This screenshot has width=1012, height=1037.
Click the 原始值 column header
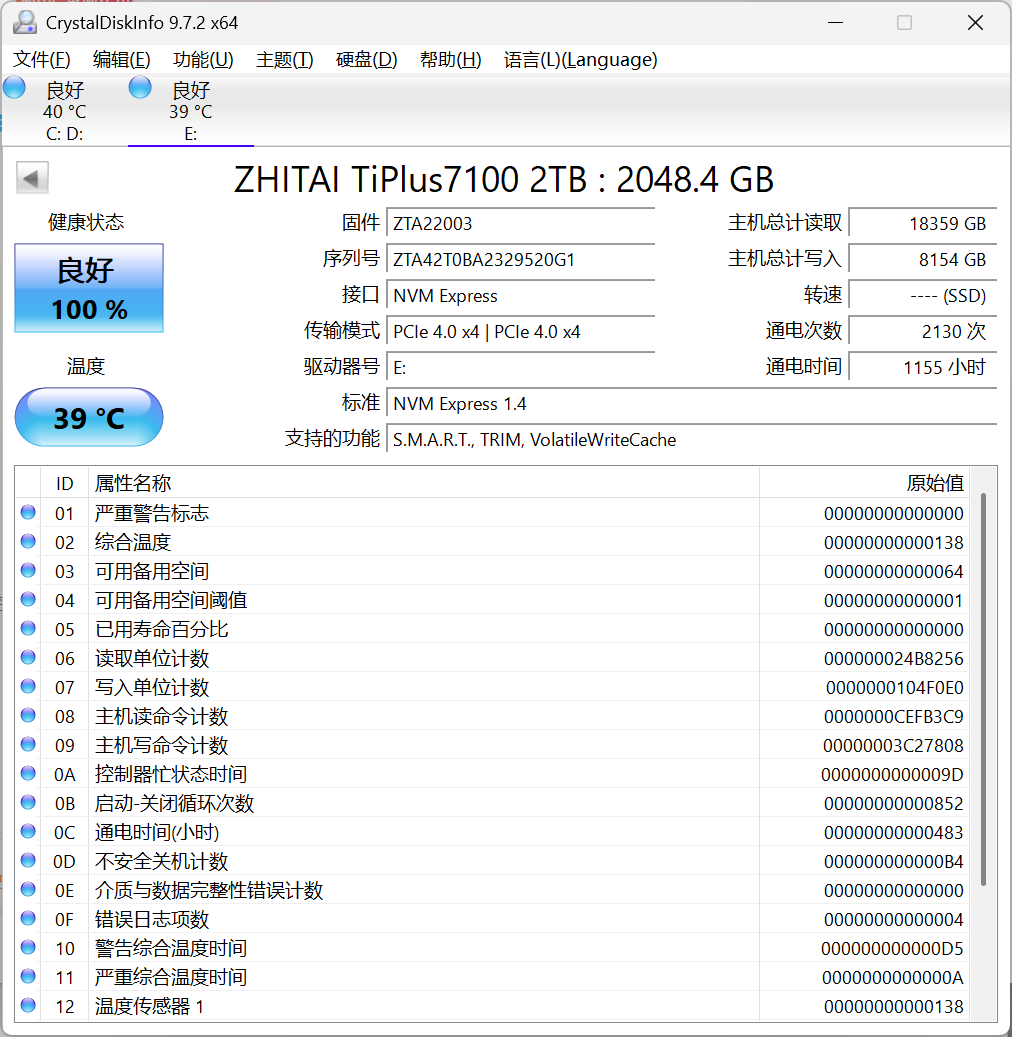[x=936, y=483]
